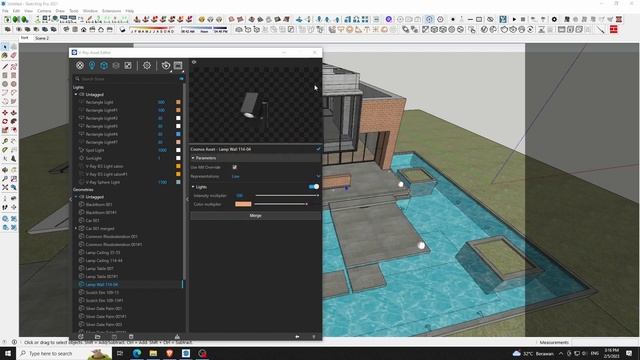Open Textures category in Asset Editor toolbar
Image resolution: width=640 pixels, height=360 pixels.
(128, 65)
